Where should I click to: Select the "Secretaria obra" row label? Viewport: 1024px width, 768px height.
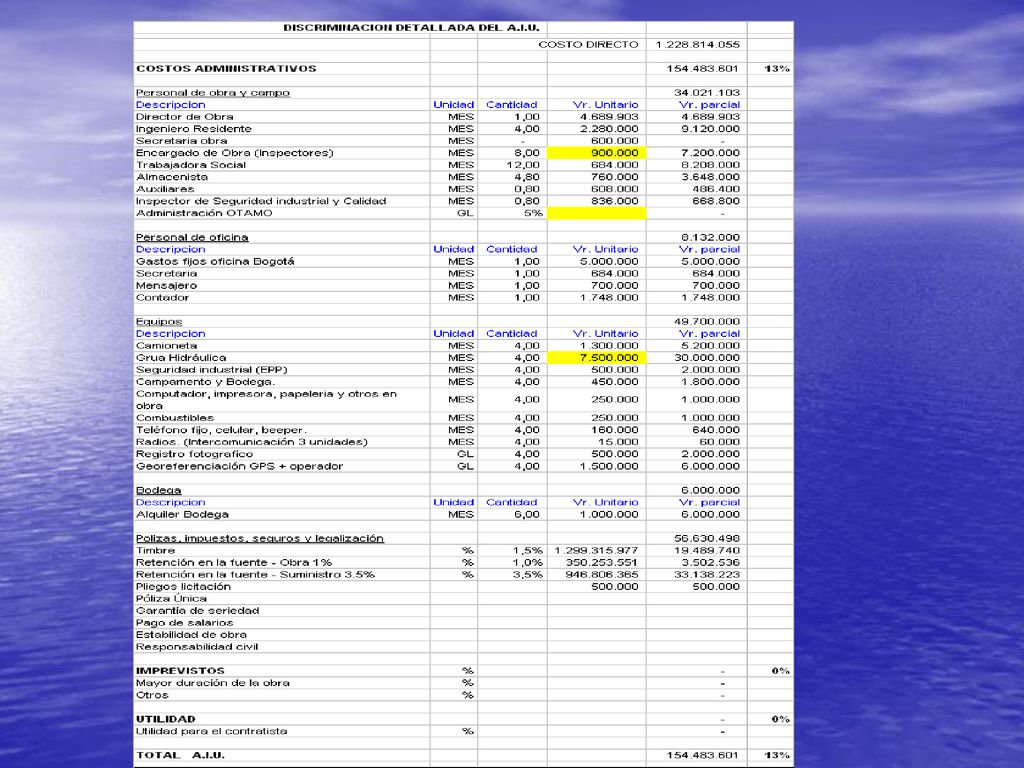pyautogui.click(x=182, y=141)
